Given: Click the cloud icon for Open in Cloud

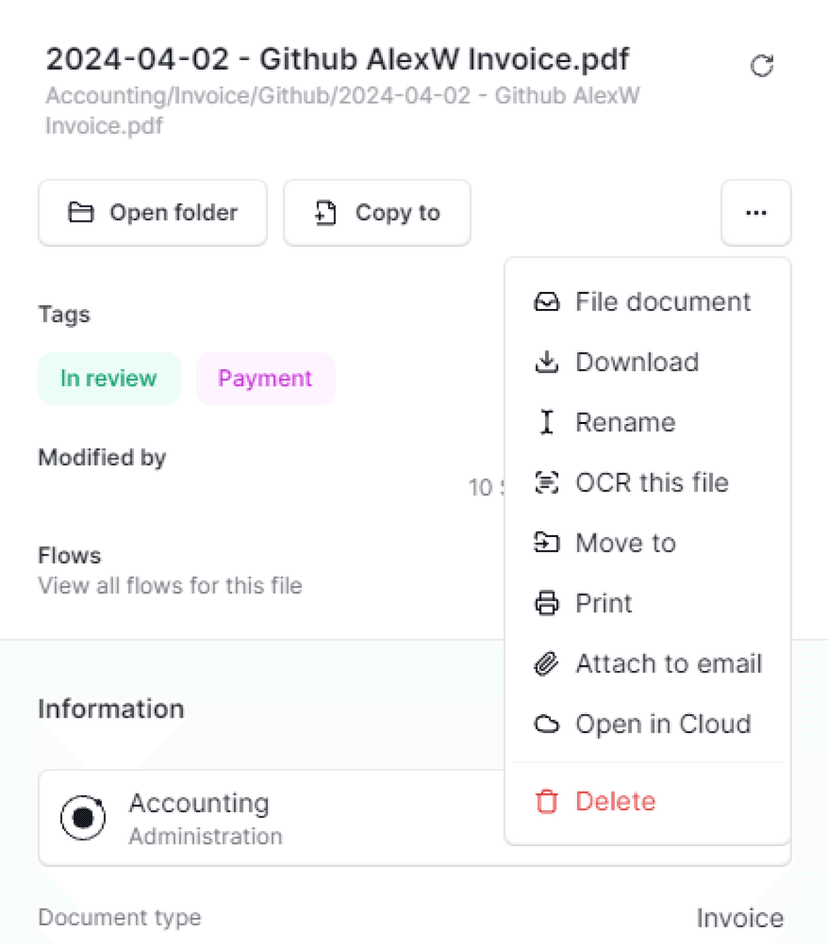Looking at the screenshot, I should pyautogui.click(x=546, y=725).
